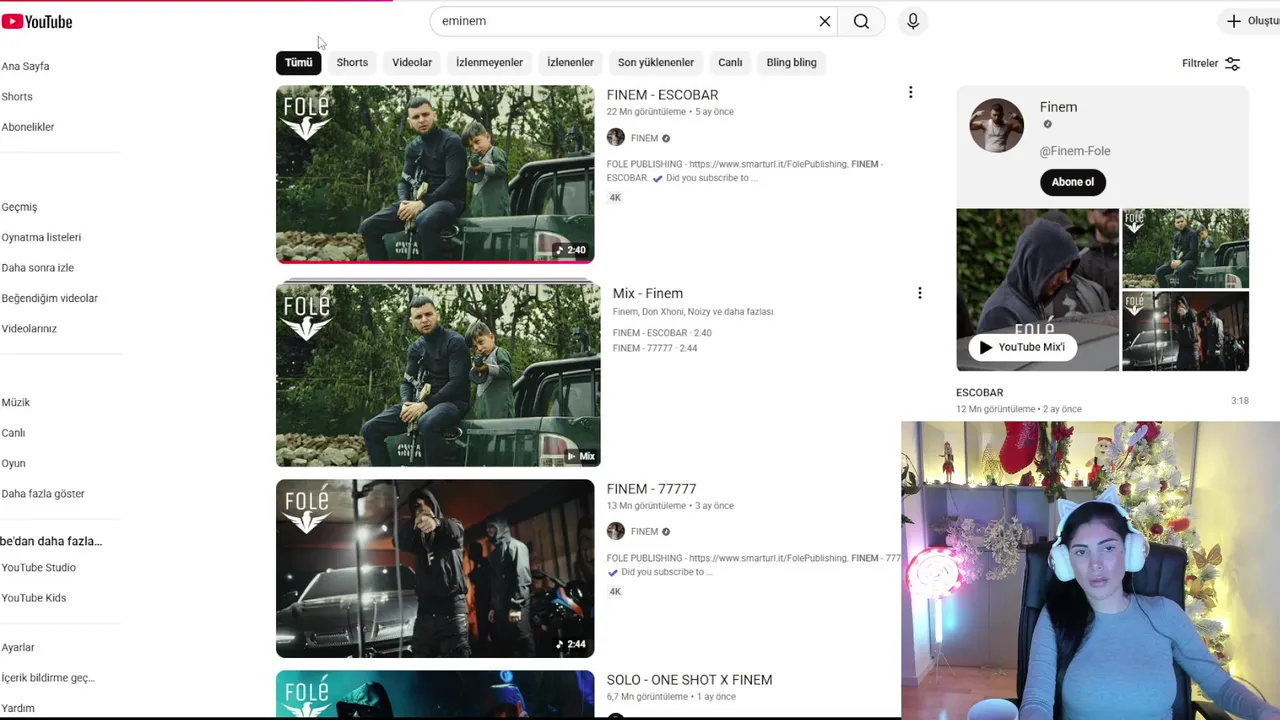Open the Filtreler filter options
The image size is (1280, 720).
(1211, 63)
